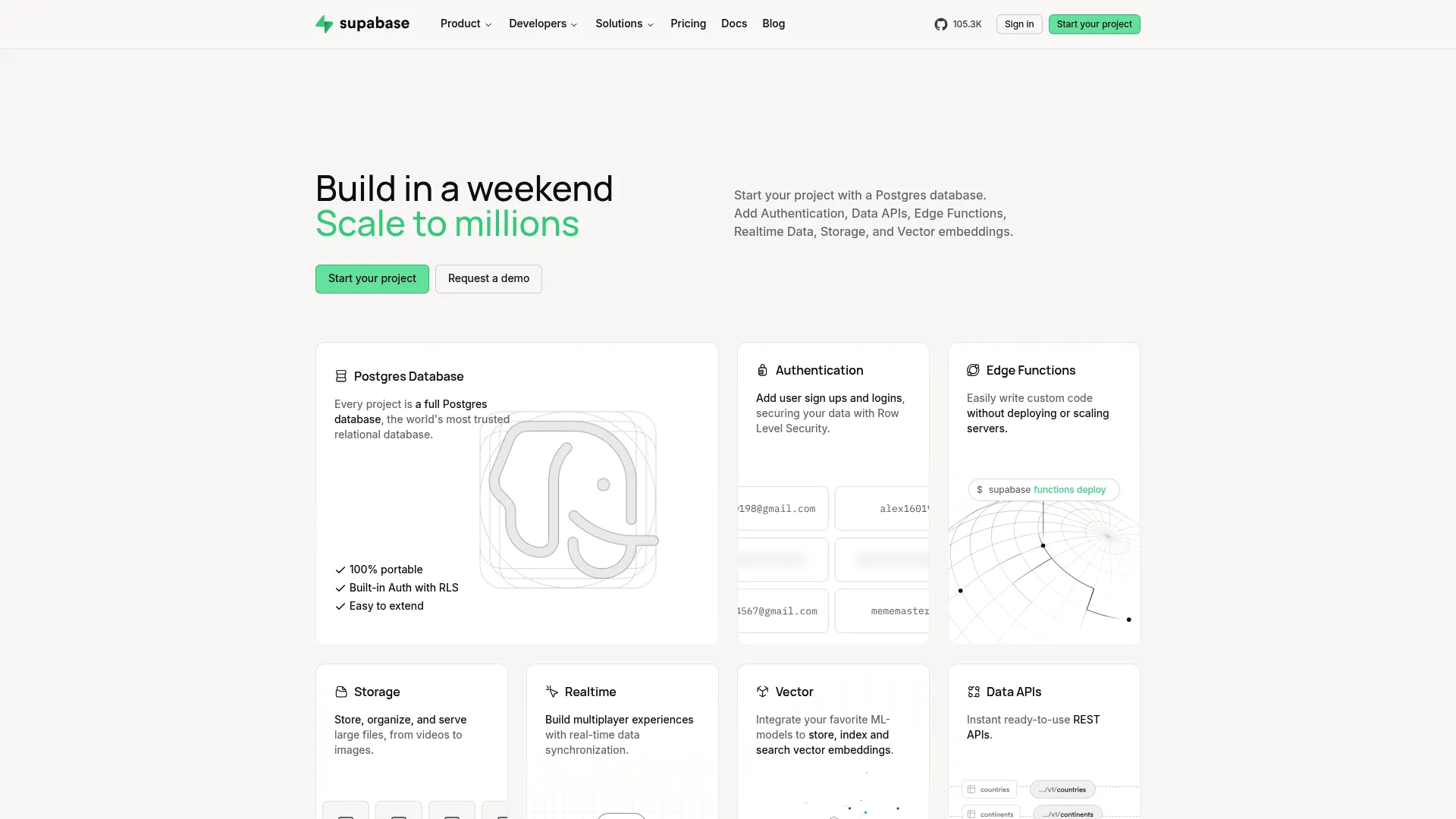The image size is (1456, 819).
Task: Click the /v1/continents endpoint pill
Action: click(1068, 814)
